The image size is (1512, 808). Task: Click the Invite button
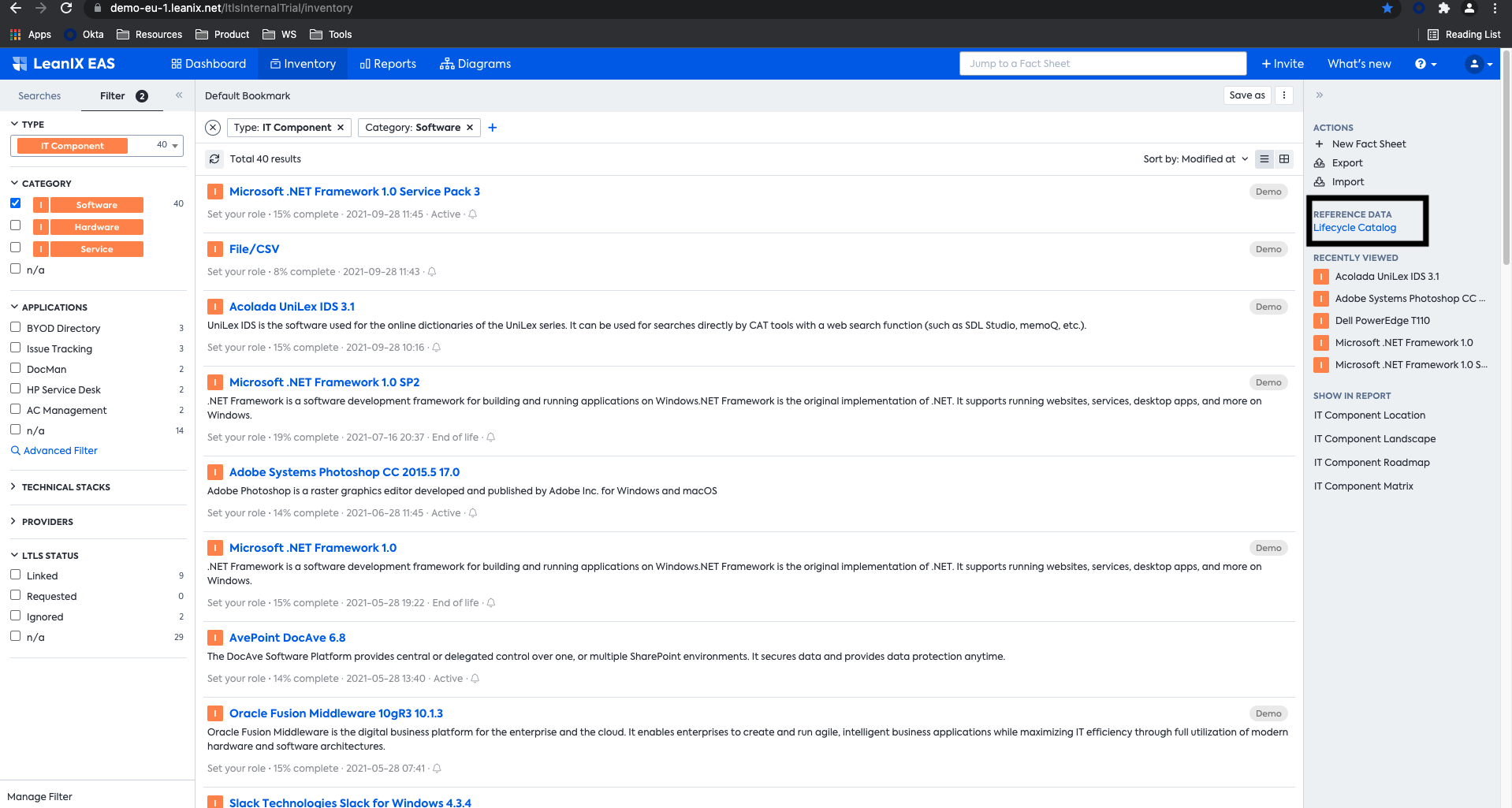1283,64
